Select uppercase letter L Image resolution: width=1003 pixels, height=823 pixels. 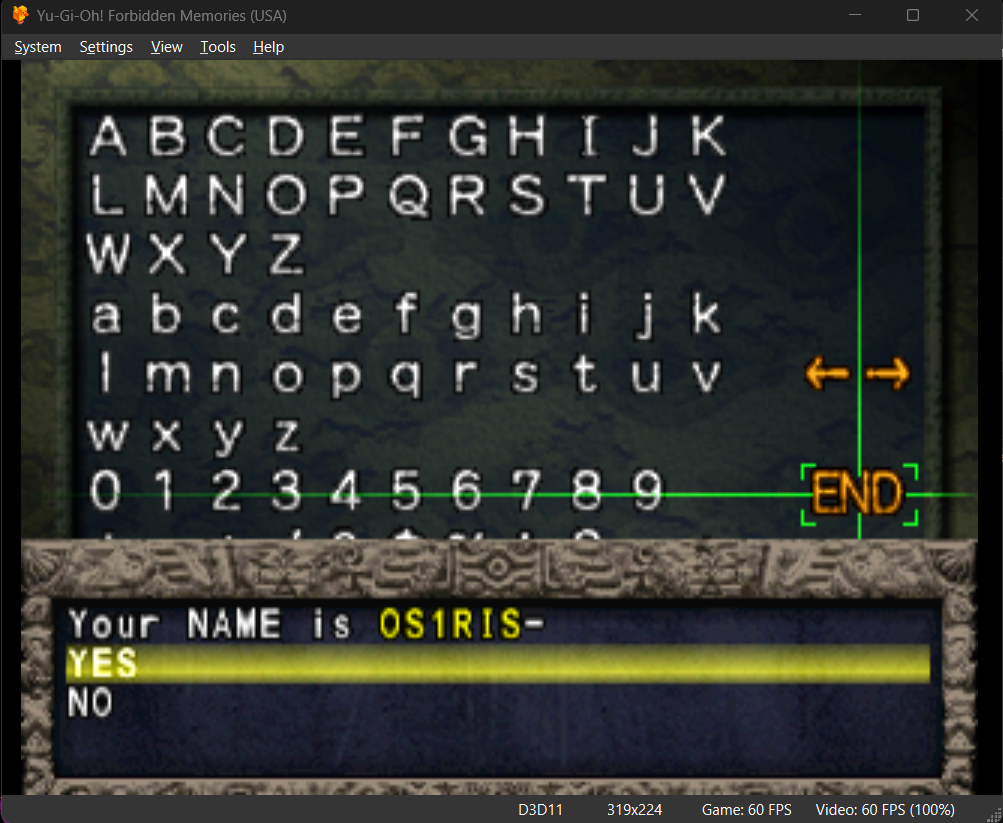click(106, 194)
